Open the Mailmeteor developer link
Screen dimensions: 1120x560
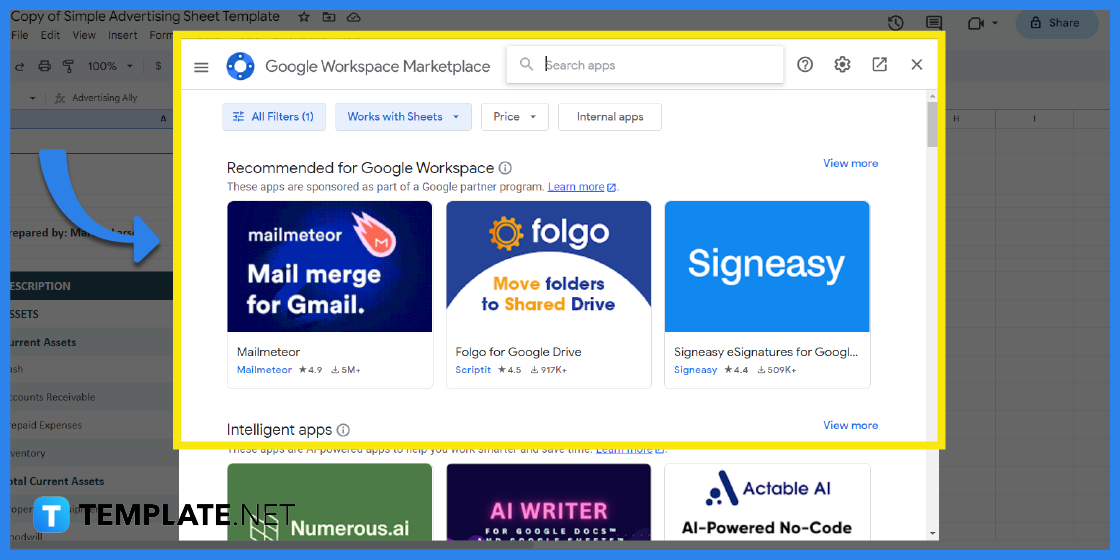click(264, 370)
